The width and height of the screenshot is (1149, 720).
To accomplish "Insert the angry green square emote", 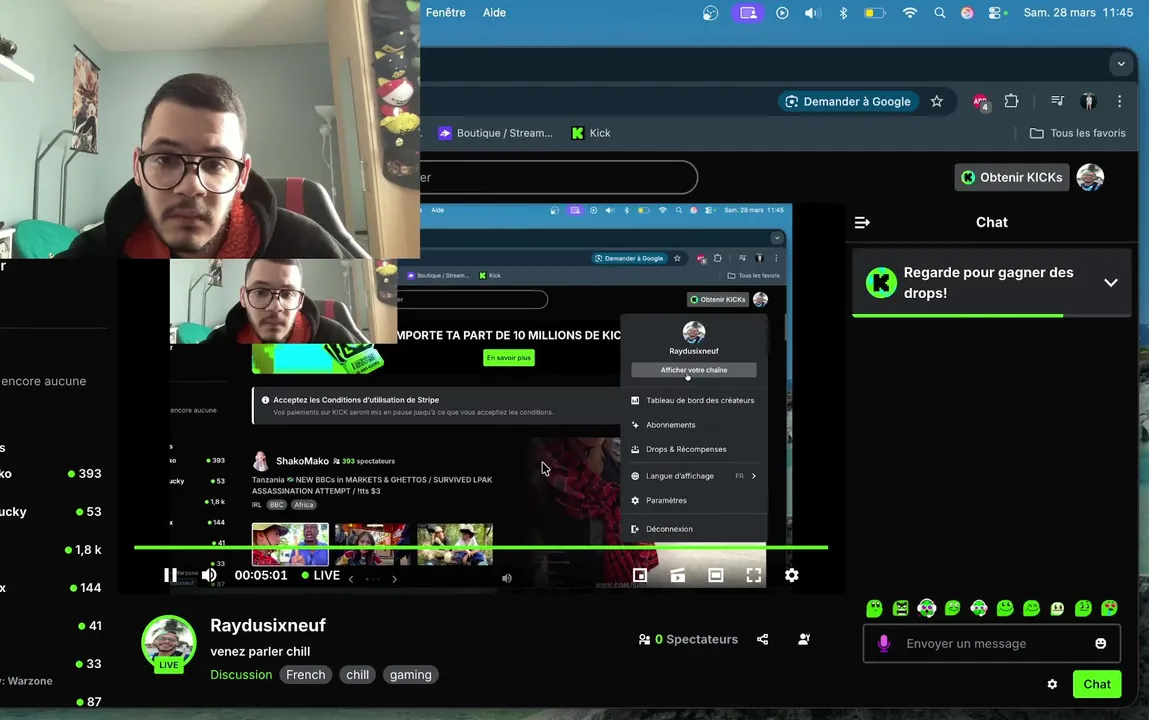I will coord(901,608).
